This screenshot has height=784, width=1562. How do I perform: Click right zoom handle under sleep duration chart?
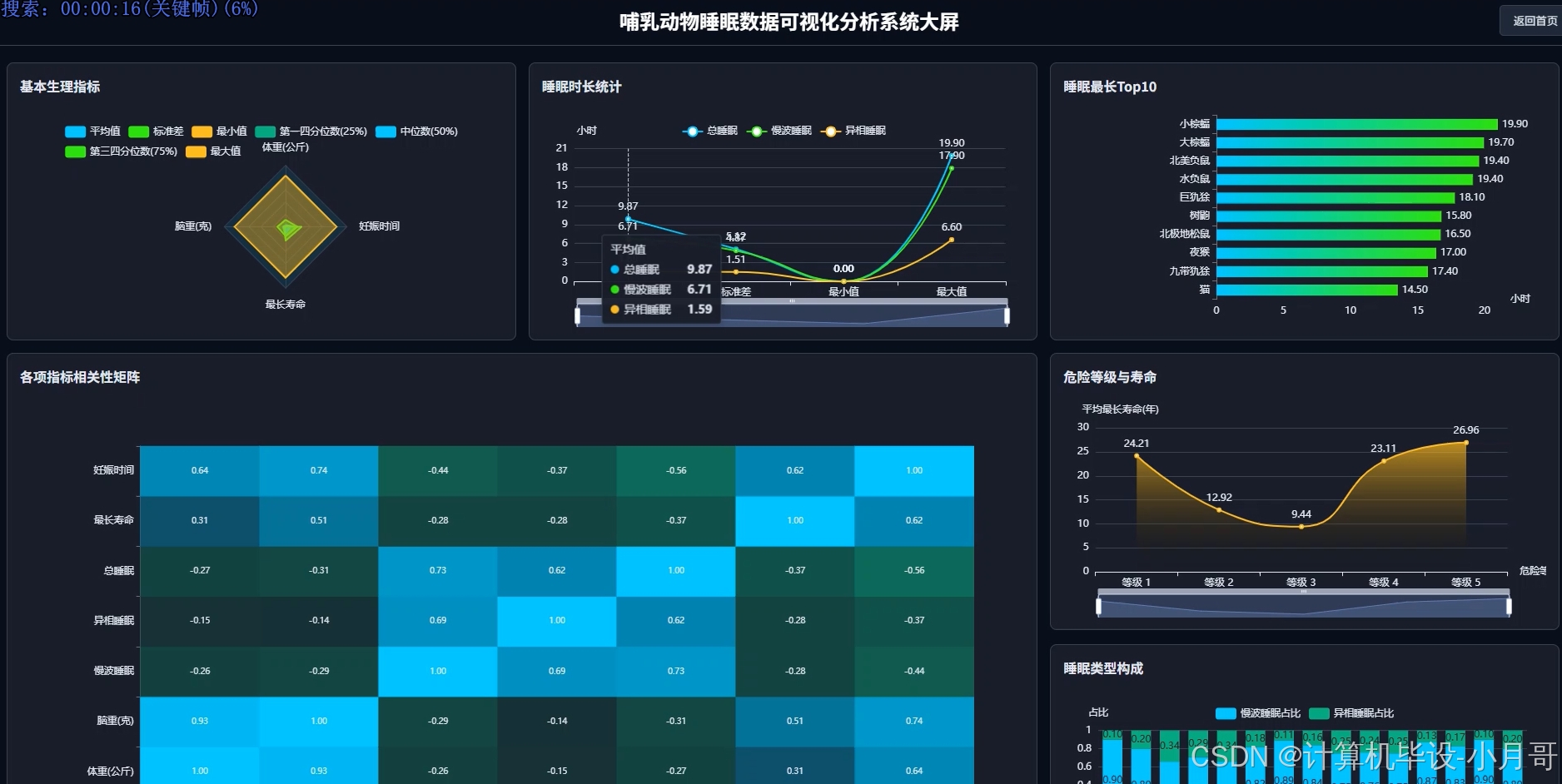(1007, 315)
